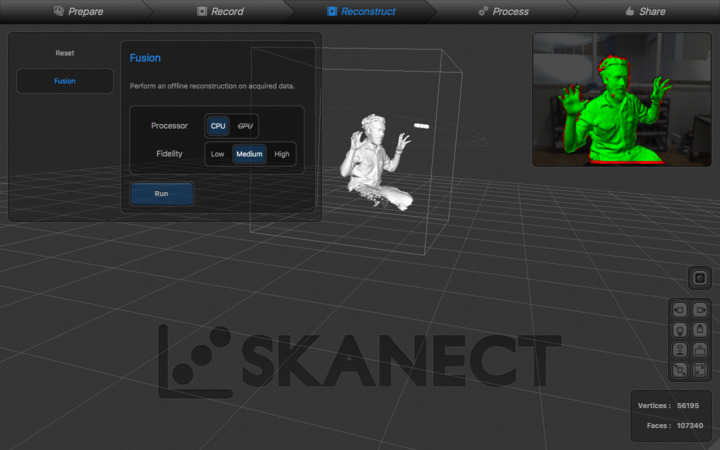
Task: Click the box with corner dots icon
Action: pyautogui.click(x=680, y=370)
